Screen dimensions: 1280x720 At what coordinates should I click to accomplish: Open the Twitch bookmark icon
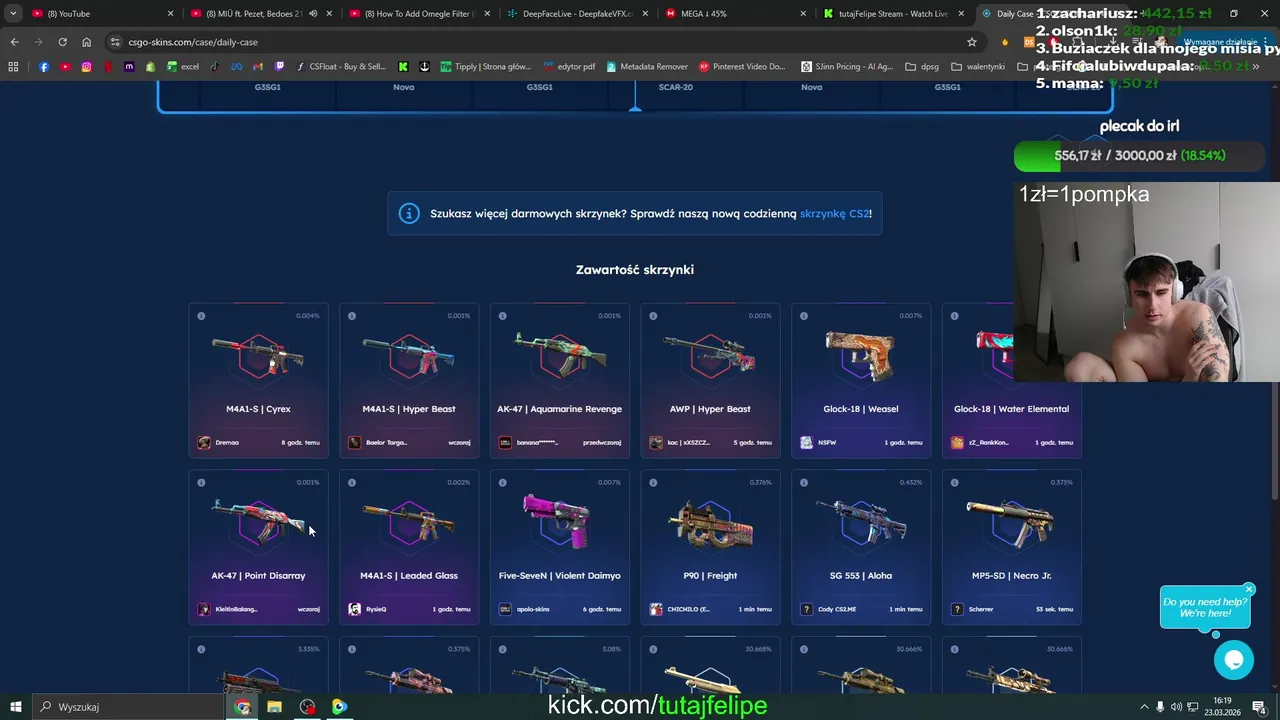click(279, 67)
